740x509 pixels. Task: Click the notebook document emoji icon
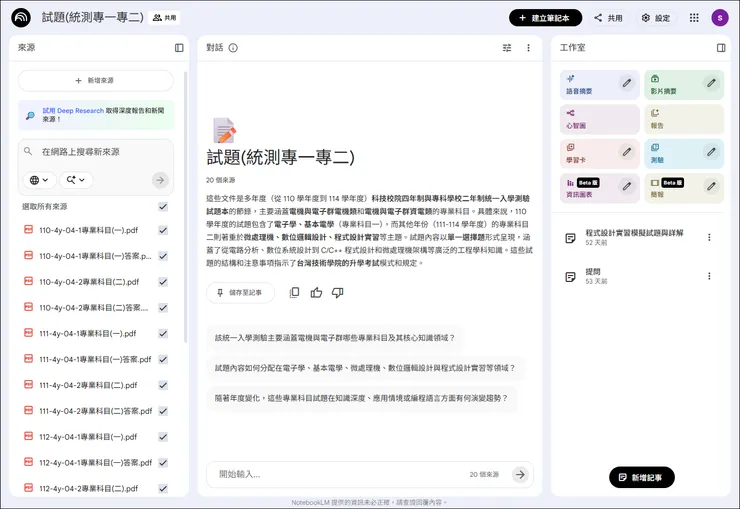[x=224, y=130]
